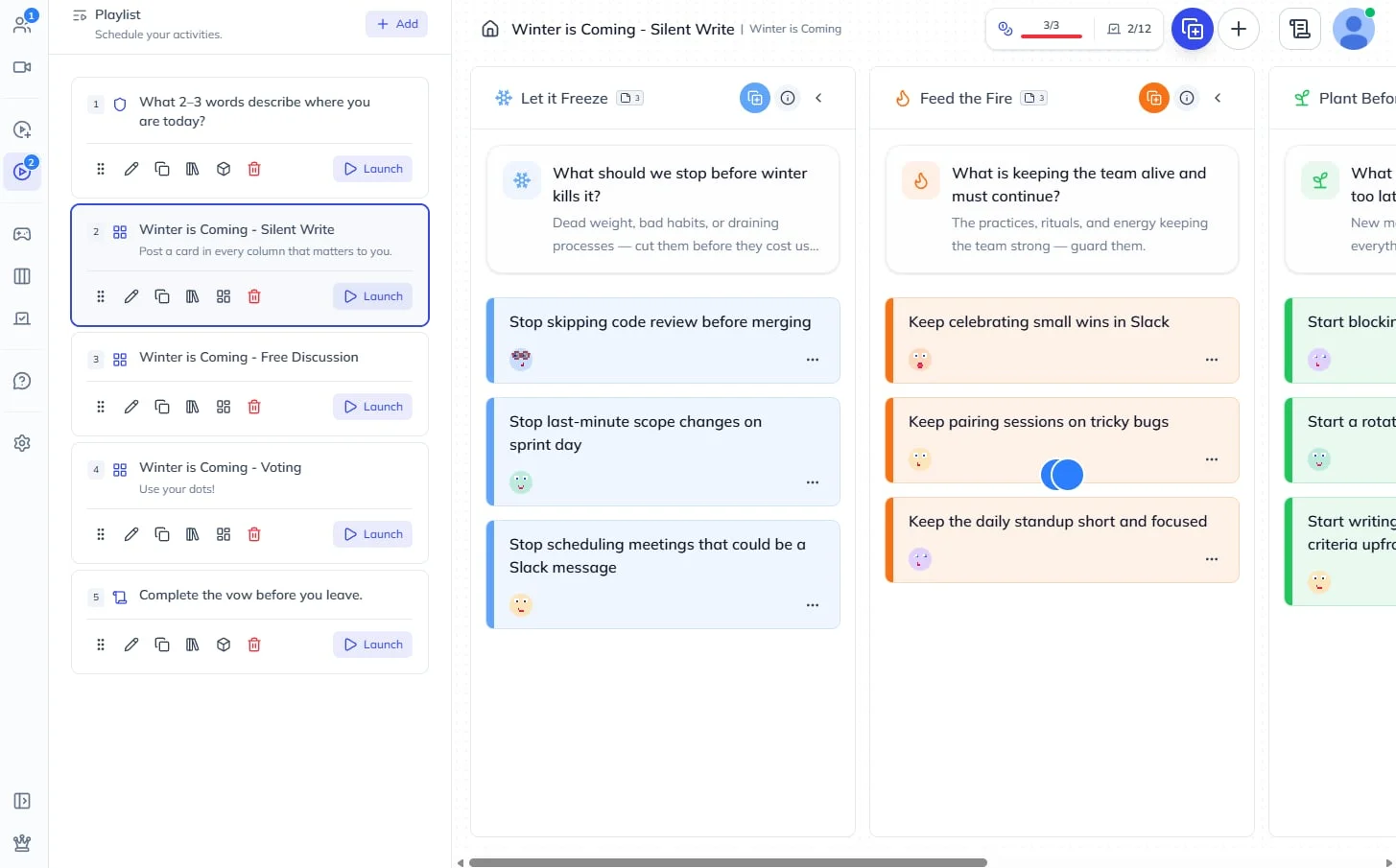Delete the 'Silent Write' activity
The height and width of the screenshot is (868, 1396).
point(254,296)
